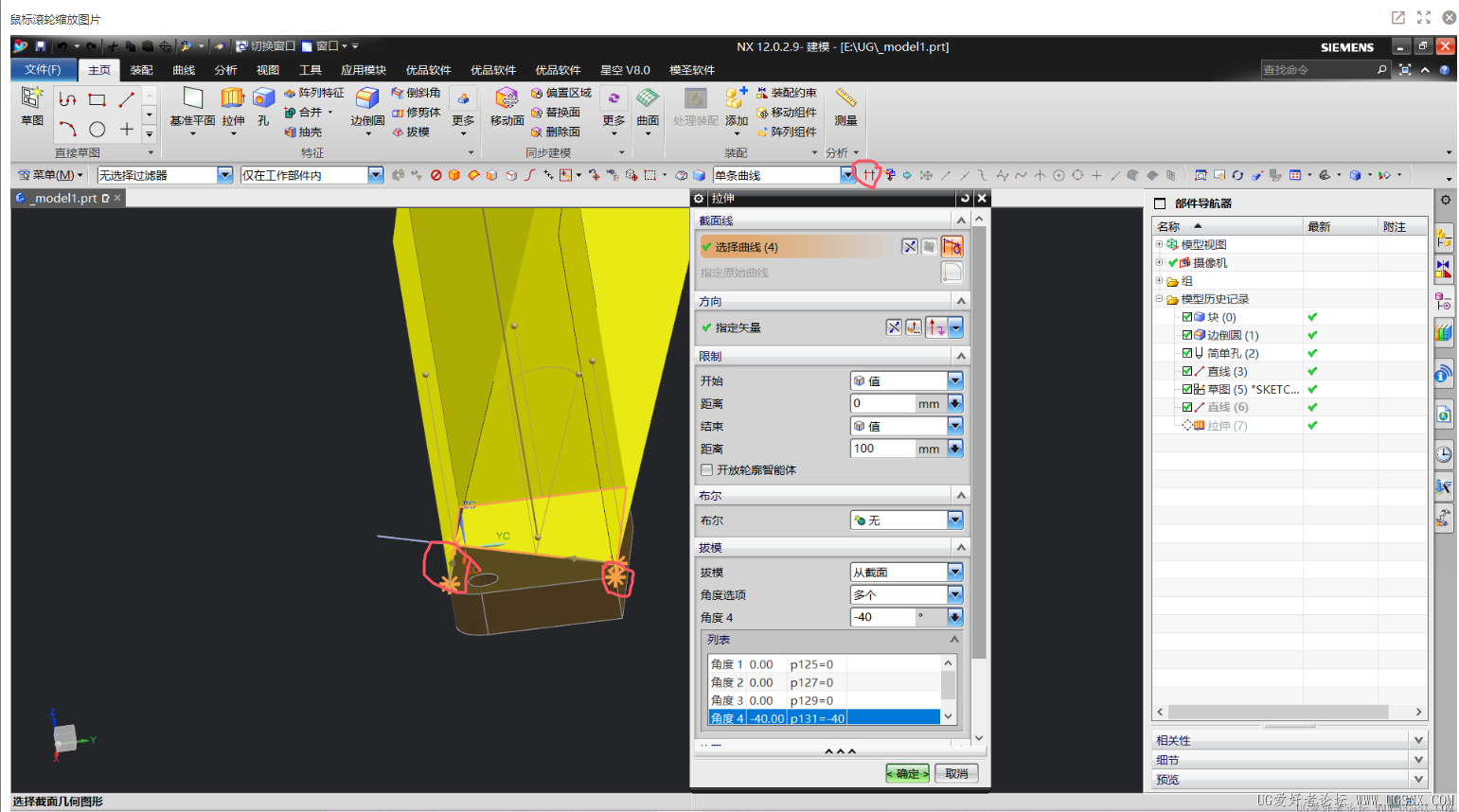Select the rectangle sketch tool
The width and height of the screenshot is (1459, 812).
(97, 99)
